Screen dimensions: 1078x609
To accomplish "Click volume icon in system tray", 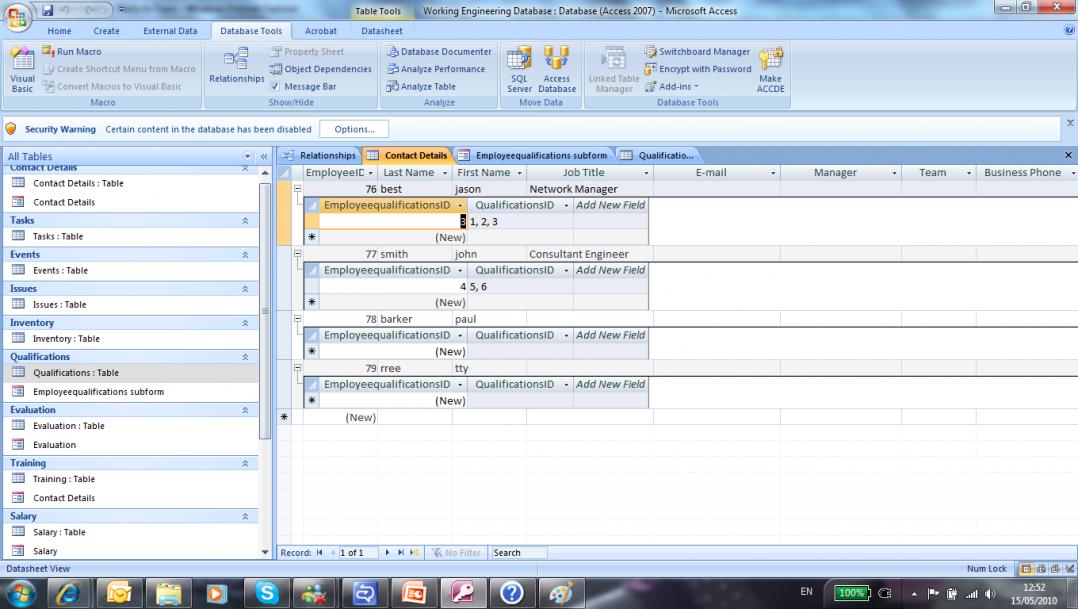I will (x=990, y=593).
